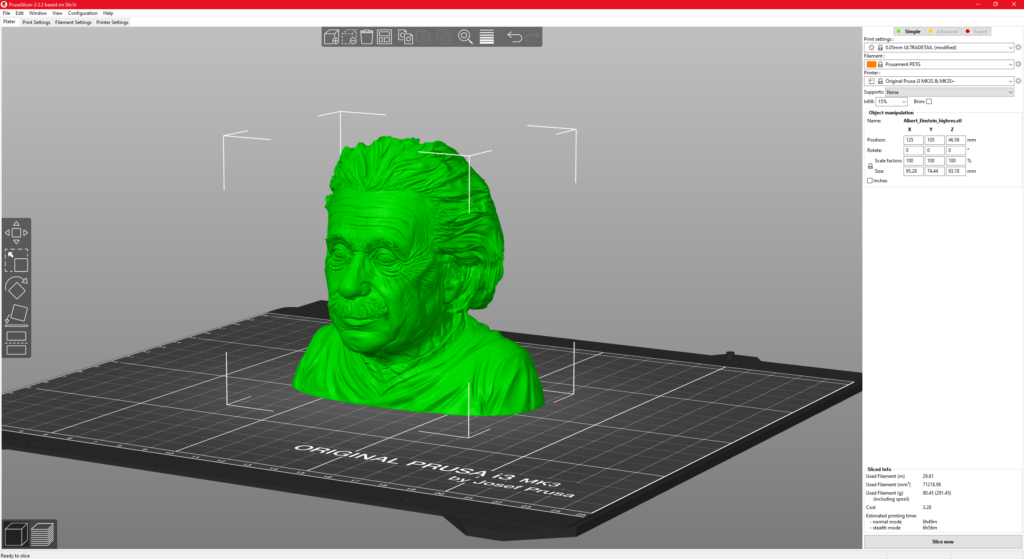Switch to Simple mode
The height and width of the screenshot is (559, 1024).
click(x=909, y=32)
